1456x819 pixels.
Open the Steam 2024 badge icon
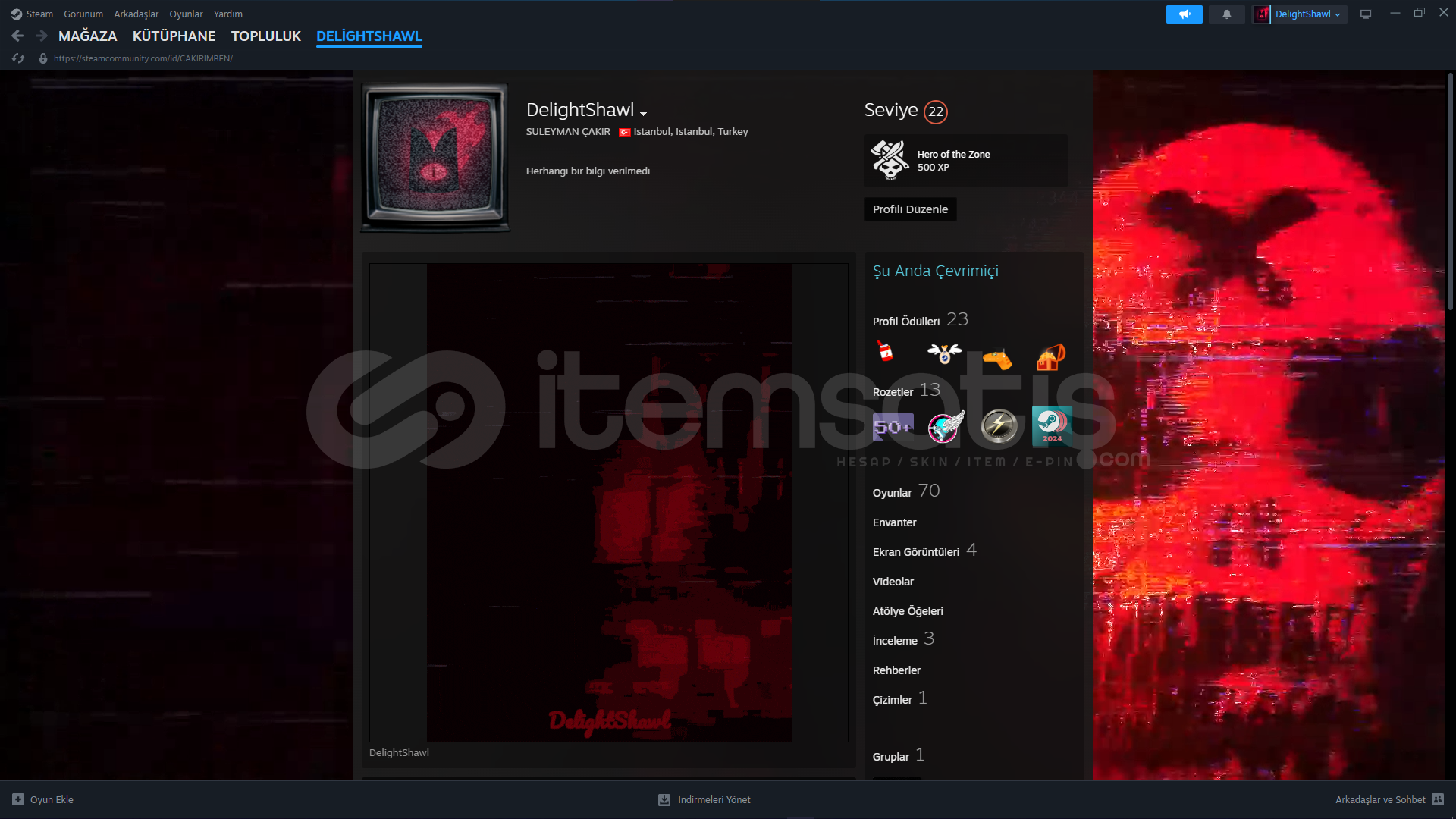point(1052,426)
